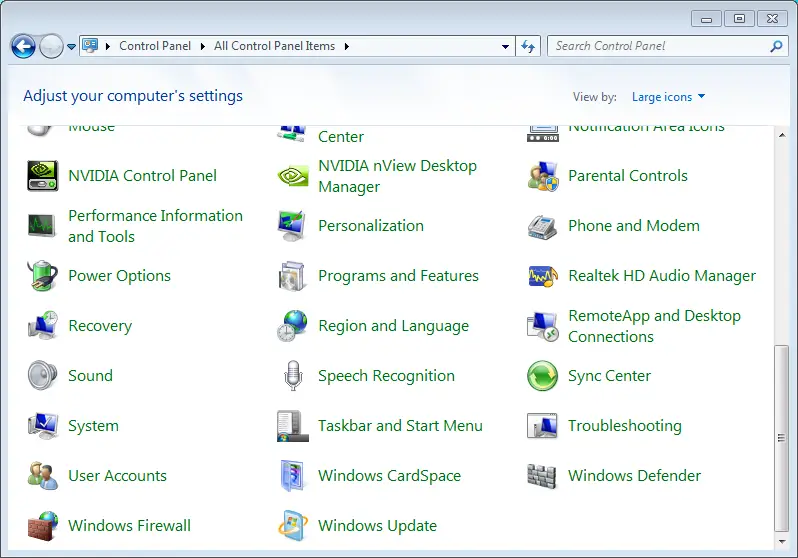Open the Windows Defender link
This screenshot has width=798, height=558.
[x=635, y=476]
